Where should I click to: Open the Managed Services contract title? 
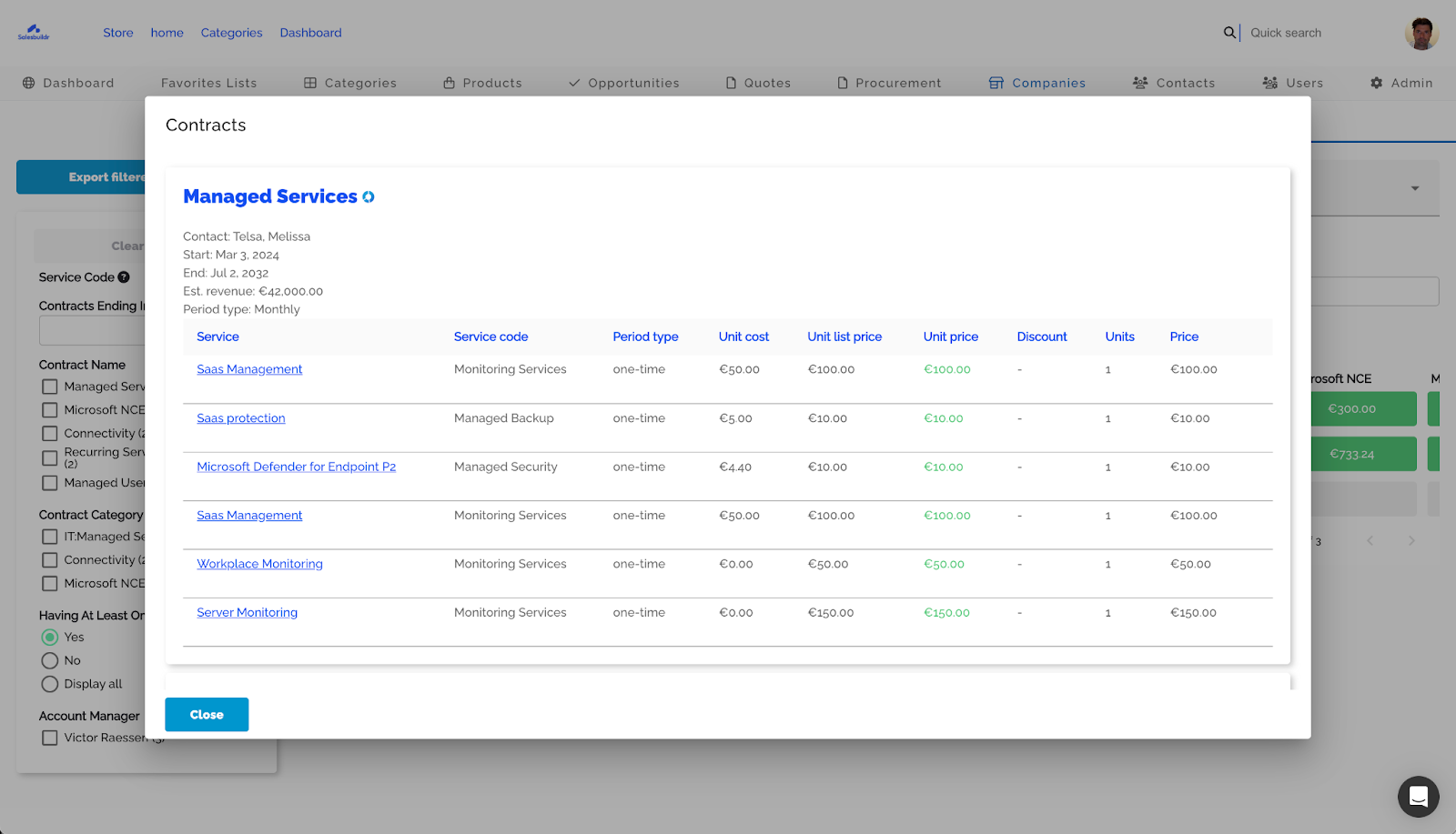click(x=270, y=196)
